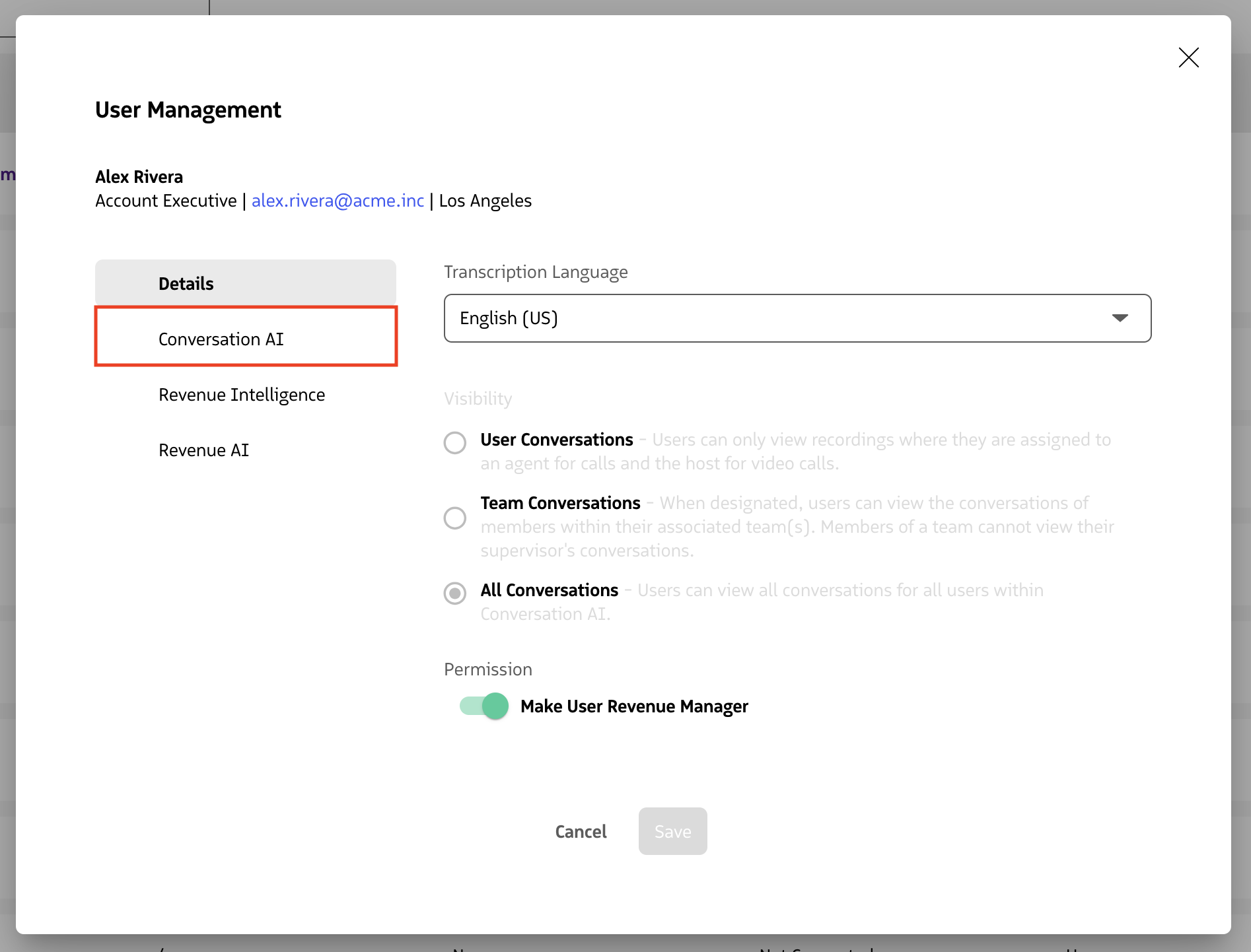Email Alex Rivera via alex.rivera@acme.inc link

click(338, 201)
